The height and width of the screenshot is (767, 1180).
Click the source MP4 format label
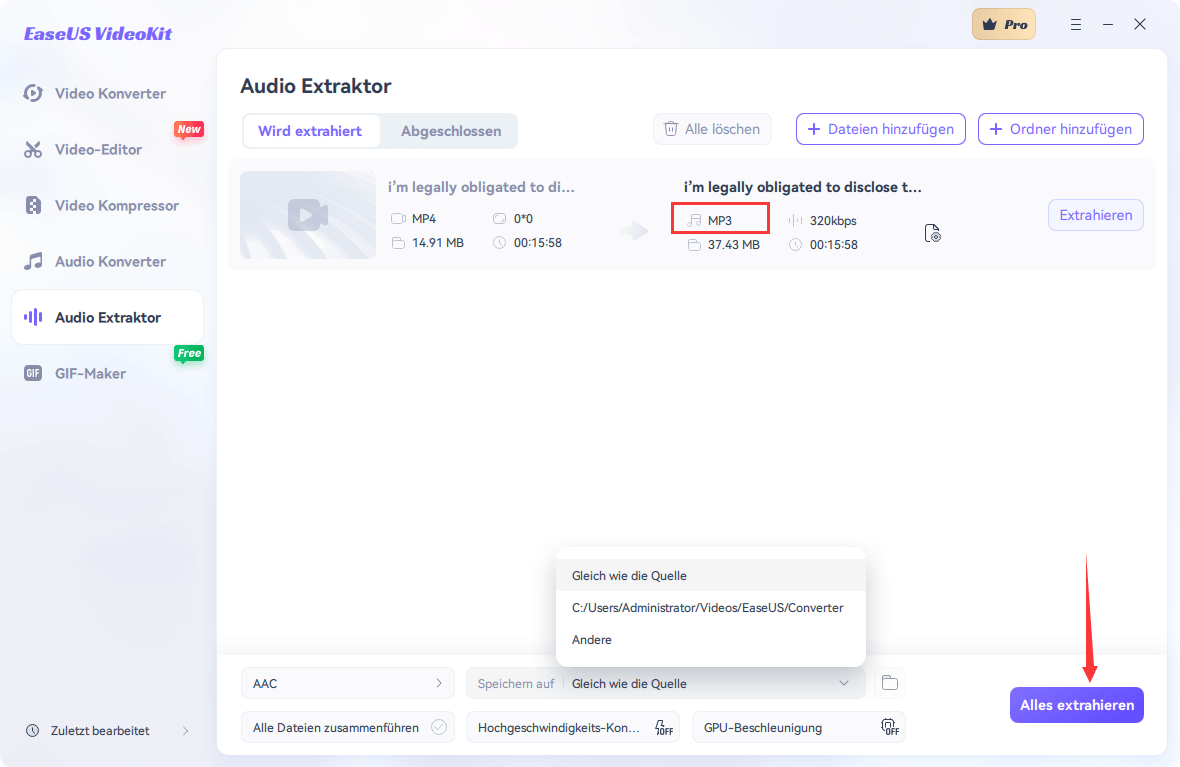coord(424,218)
